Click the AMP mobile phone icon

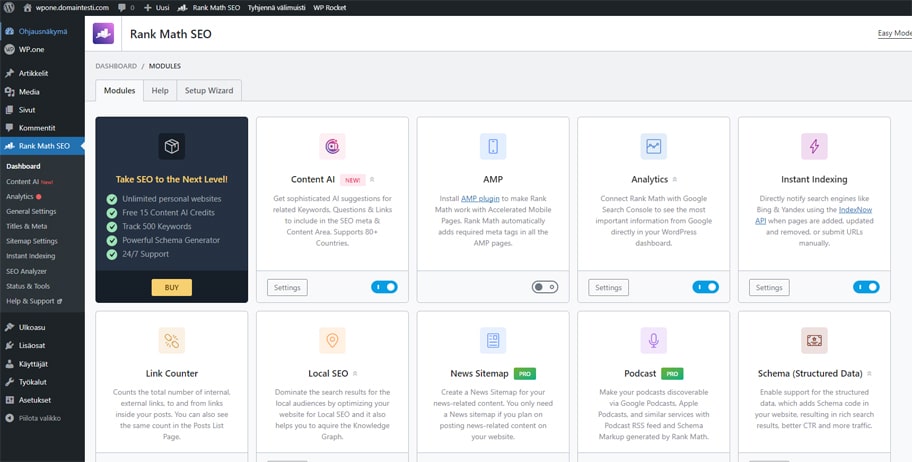coord(493,147)
